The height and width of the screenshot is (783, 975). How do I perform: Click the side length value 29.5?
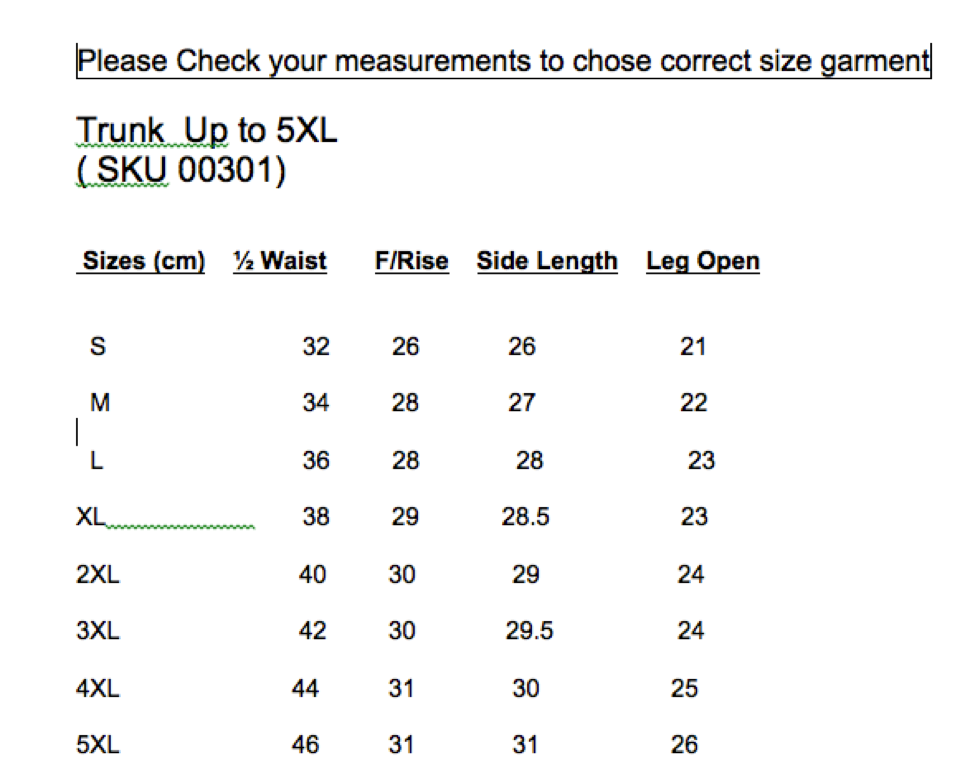coord(530,631)
